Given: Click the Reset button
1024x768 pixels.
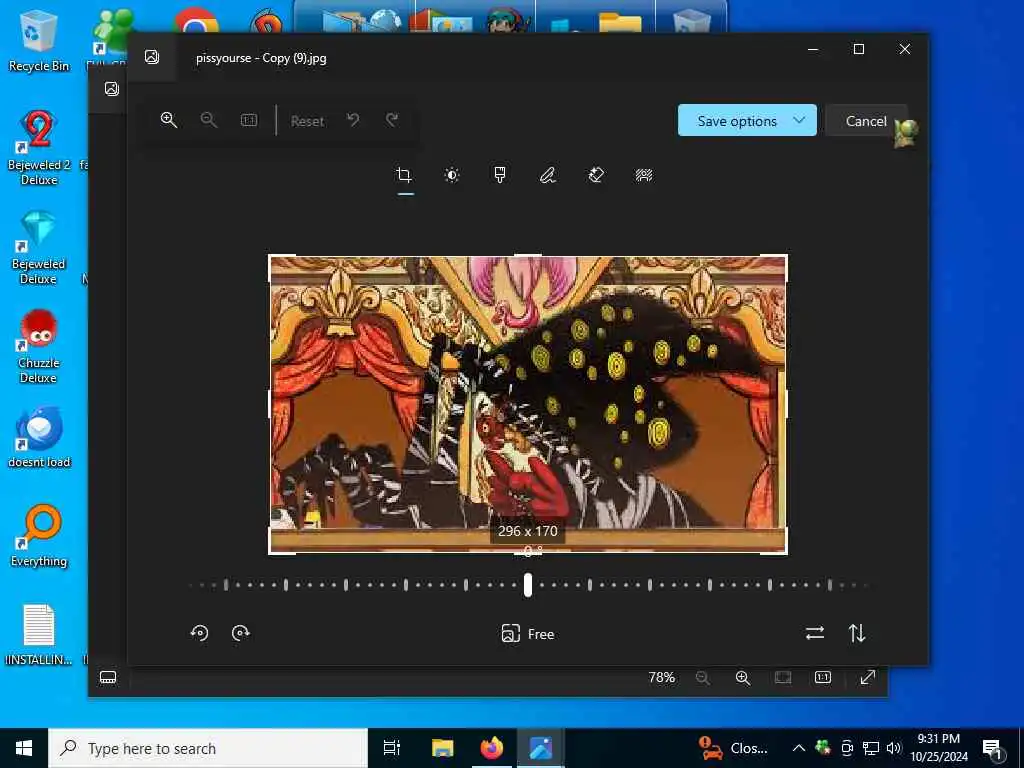Looking at the screenshot, I should (x=307, y=121).
